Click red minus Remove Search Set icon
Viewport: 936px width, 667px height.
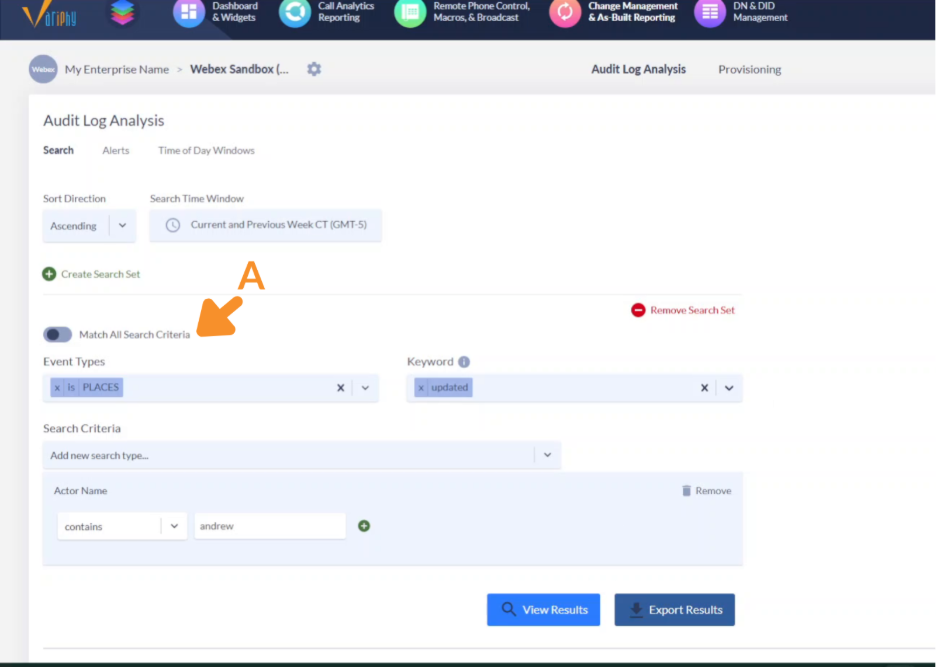coord(638,310)
